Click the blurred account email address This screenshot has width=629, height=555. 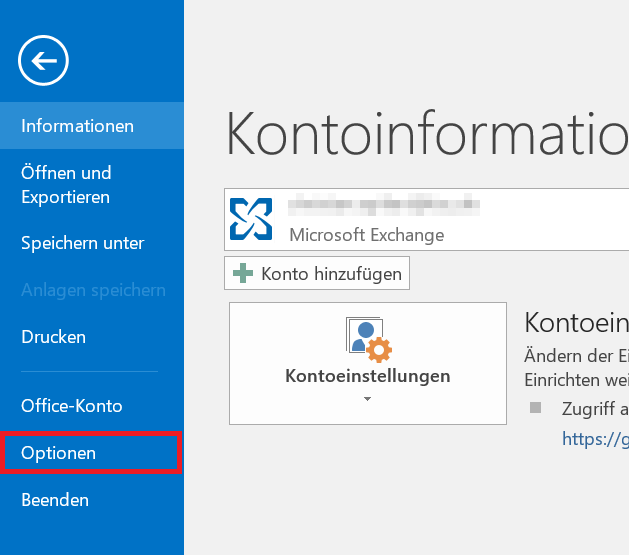pos(385,207)
